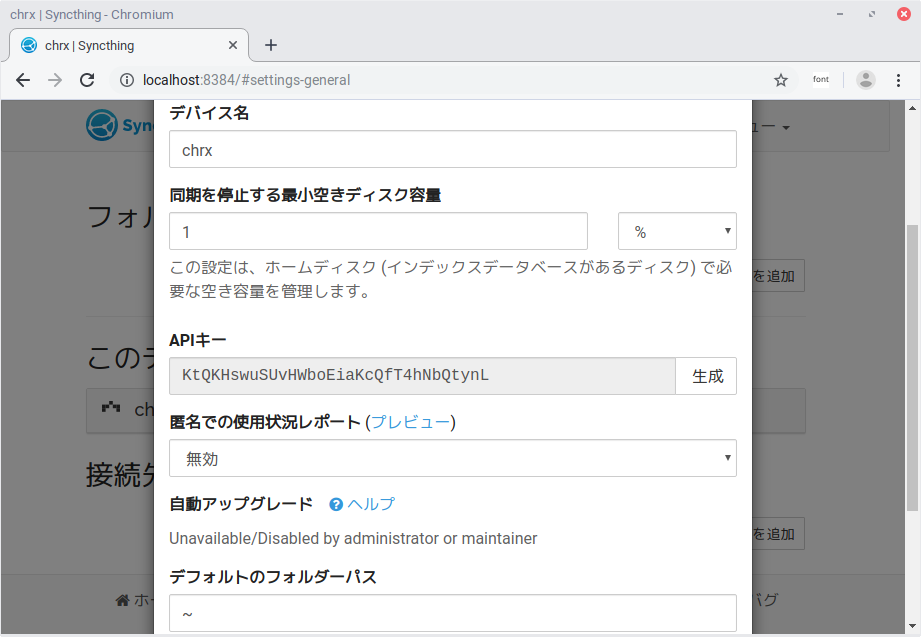This screenshot has width=921, height=637.
Task: Click the Syncthing logo in navbar
Action: click(x=103, y=126)
